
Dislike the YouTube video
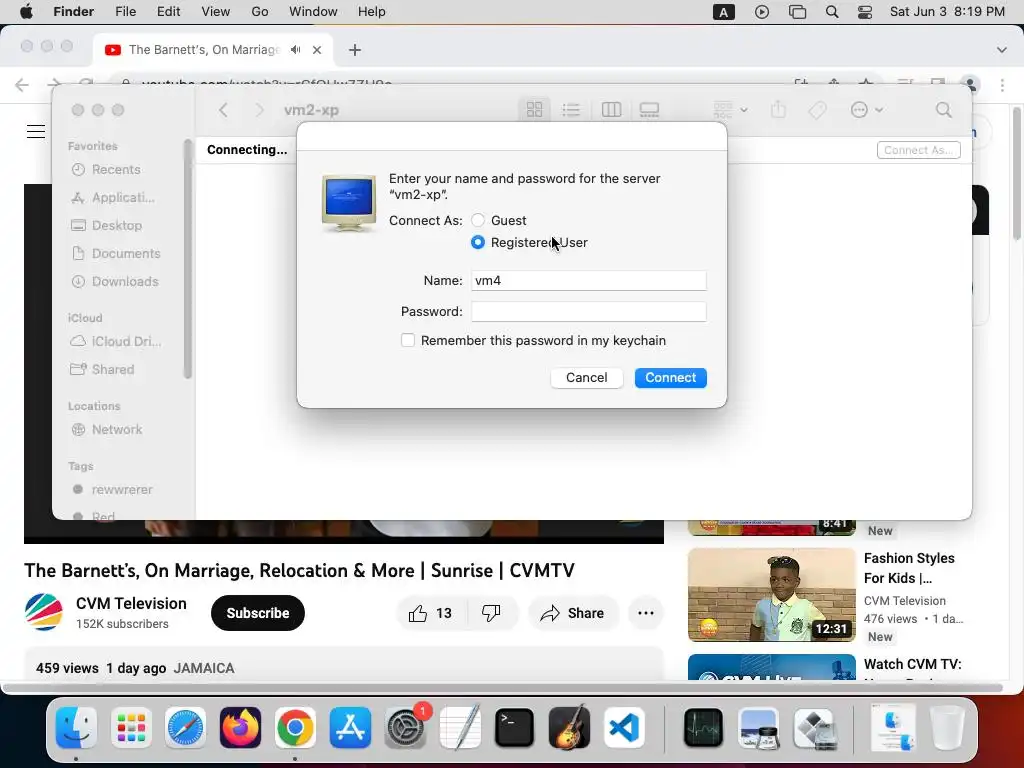pyautogui.click(x=491, y=613)
